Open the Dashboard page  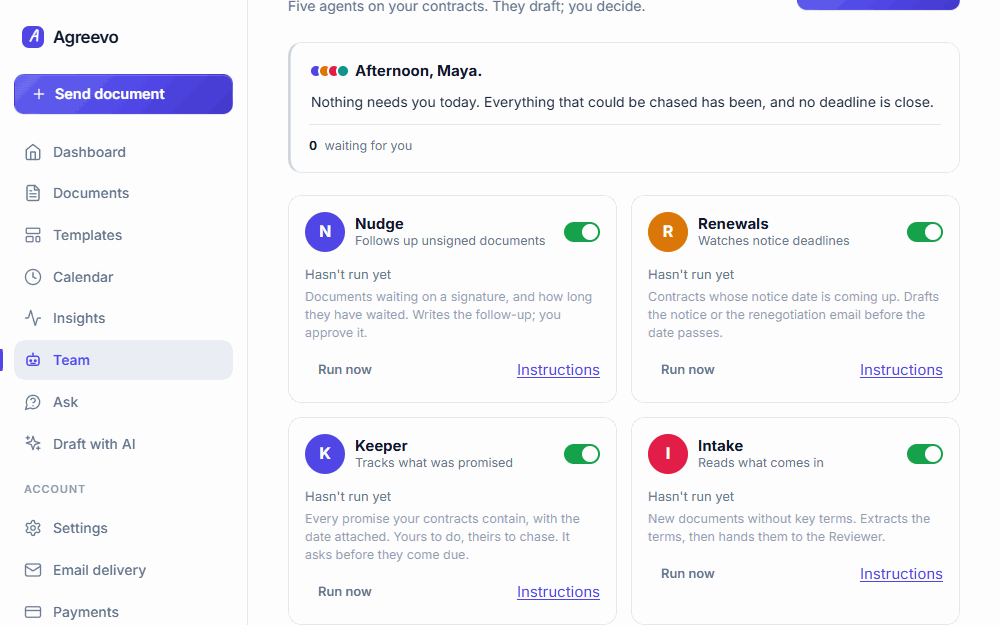pyautogui.click(x=123, y=152)
